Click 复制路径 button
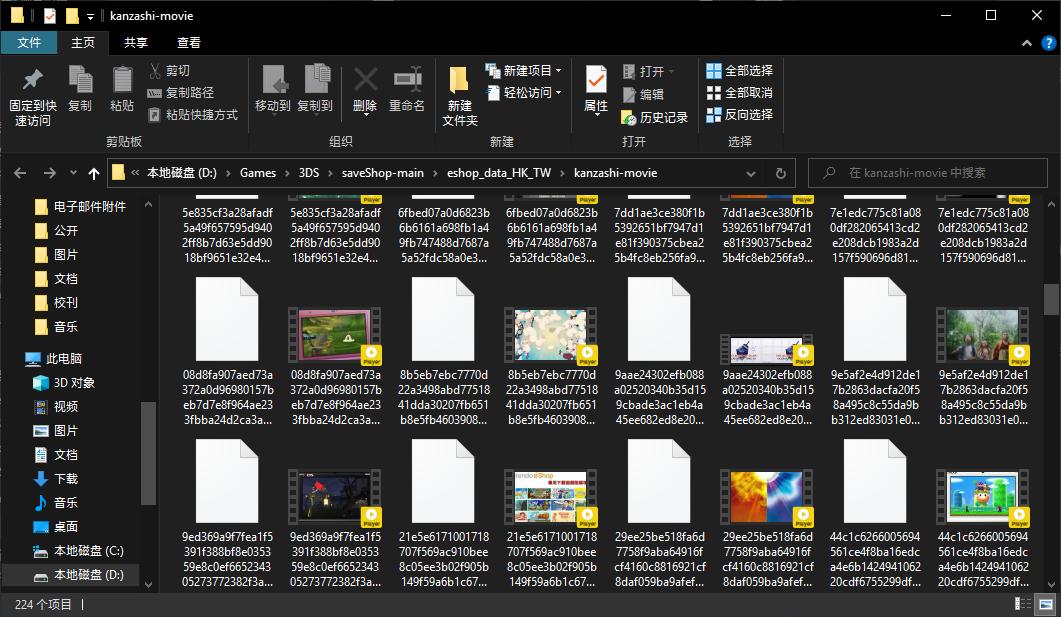Viewport: 1061px width, 617px height. 189,93
